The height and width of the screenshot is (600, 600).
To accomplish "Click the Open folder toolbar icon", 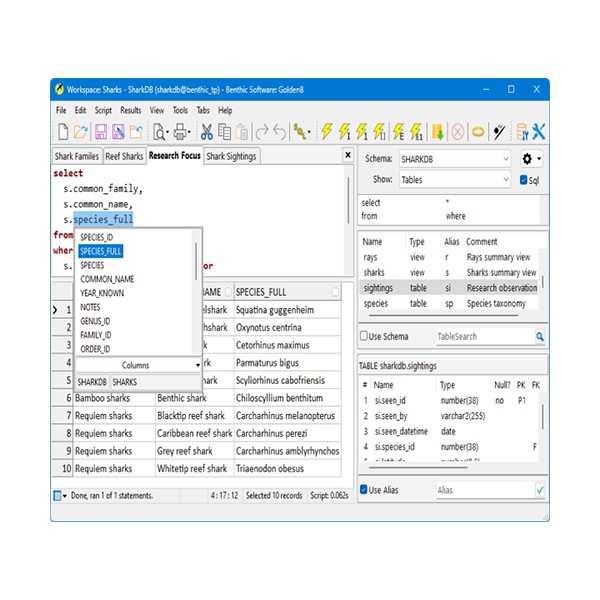I will (81, 131).
